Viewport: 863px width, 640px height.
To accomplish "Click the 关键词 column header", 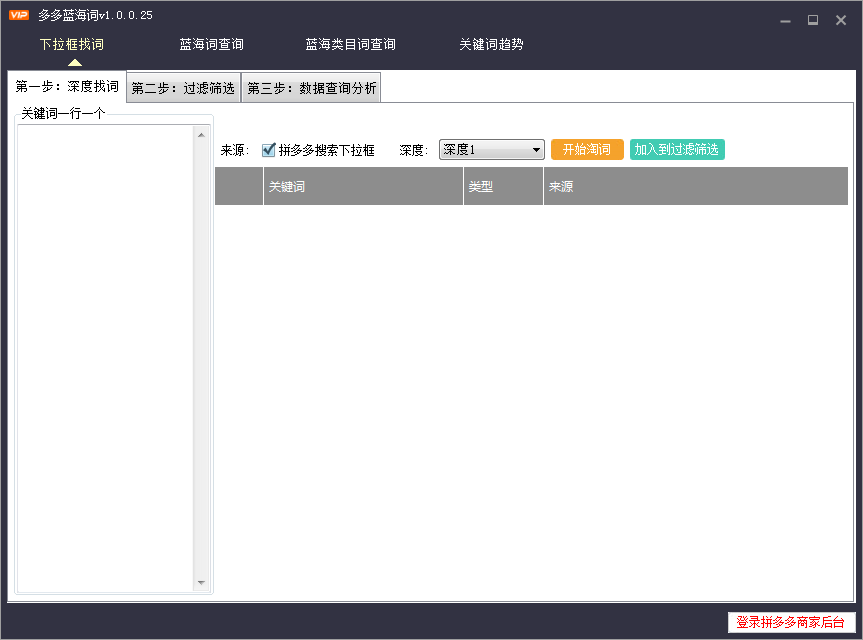I will coord(363,187).
